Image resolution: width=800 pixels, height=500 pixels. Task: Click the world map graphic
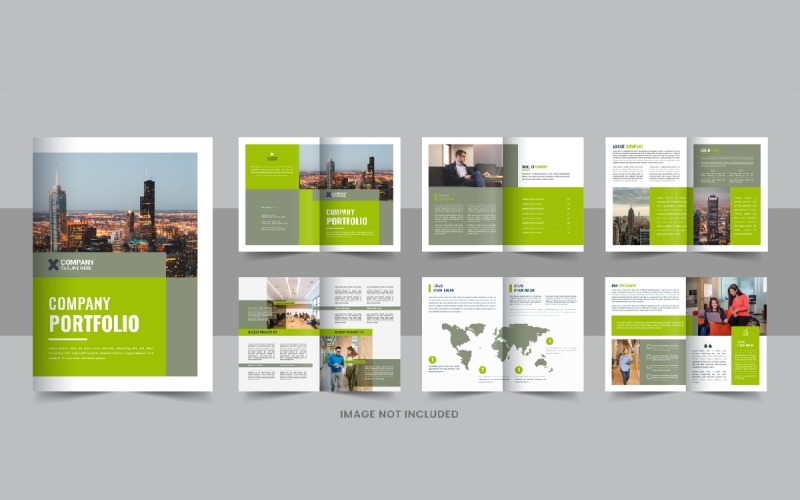coord(497,346)
